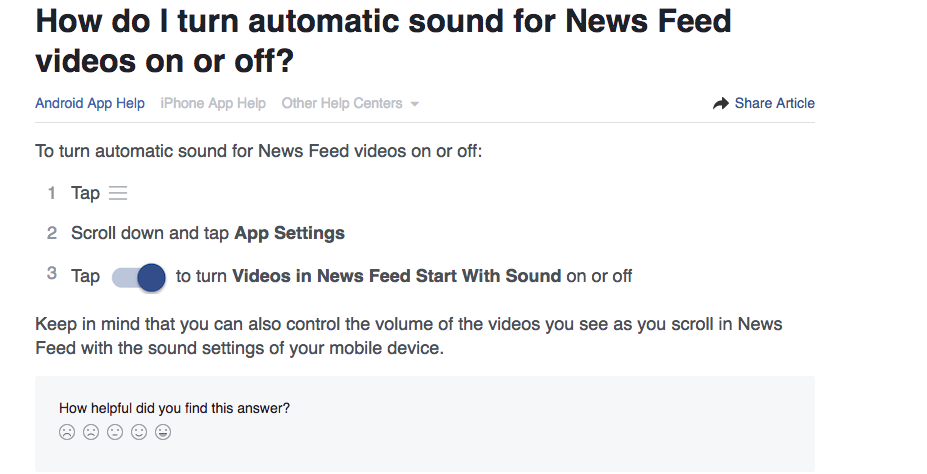The height and width of the screenshot is (474, 927).
Task: Click the Share Article link text
Action: (774, 103)
